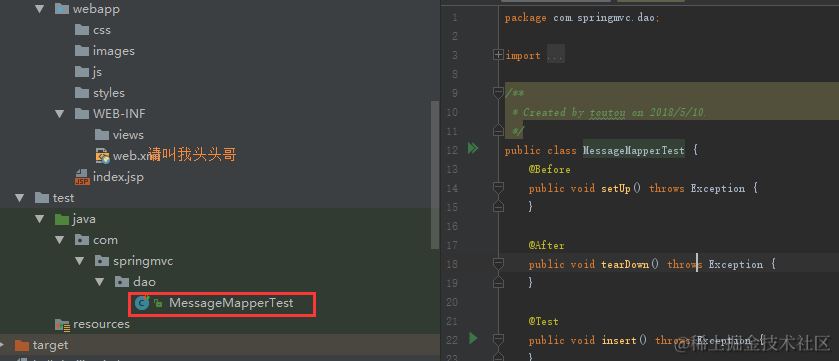839x361 pixels.
Task: Click the MessageMapperTest class icon
Action: (142, 303)
